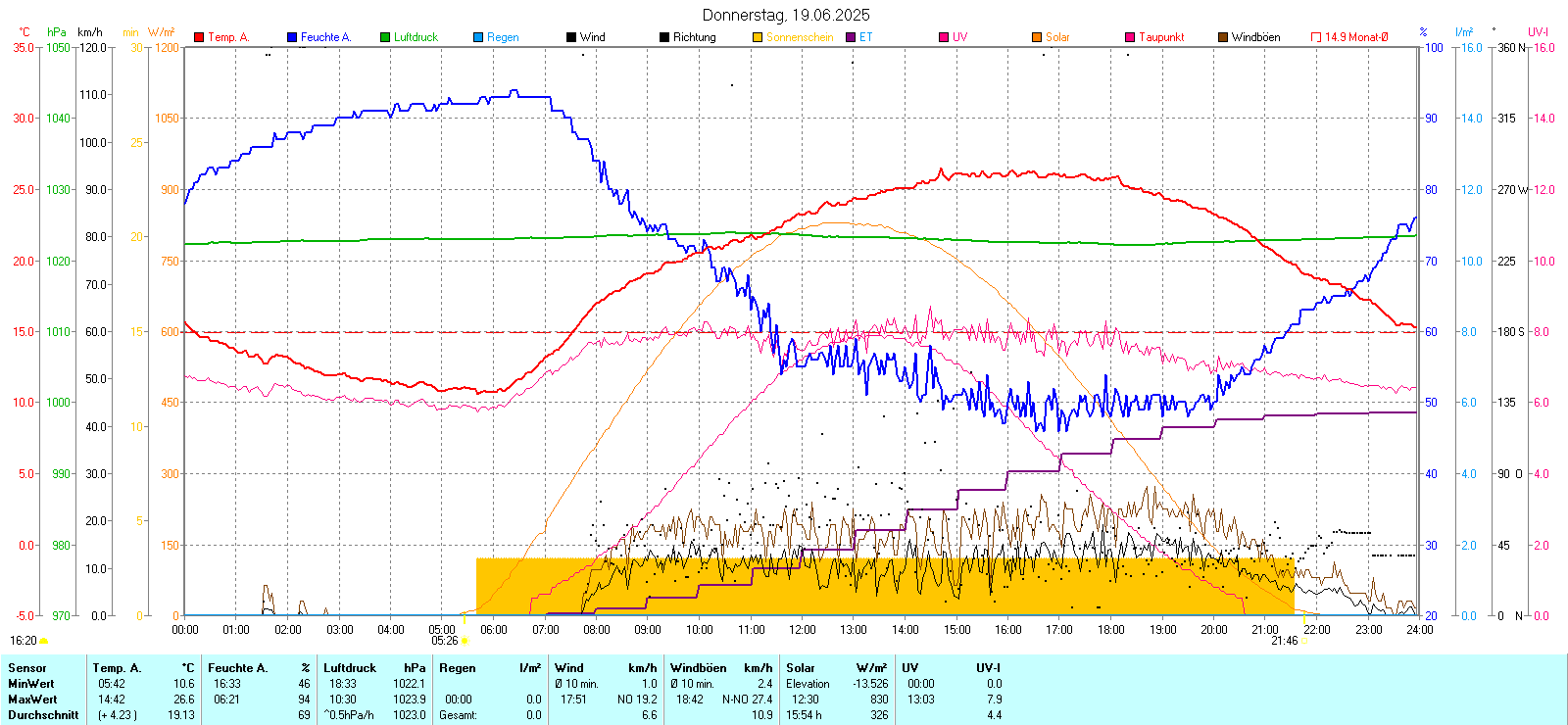Click the purple ET legend square
The width and height of the screenshot is (1568, 725).
click(851, 37)
